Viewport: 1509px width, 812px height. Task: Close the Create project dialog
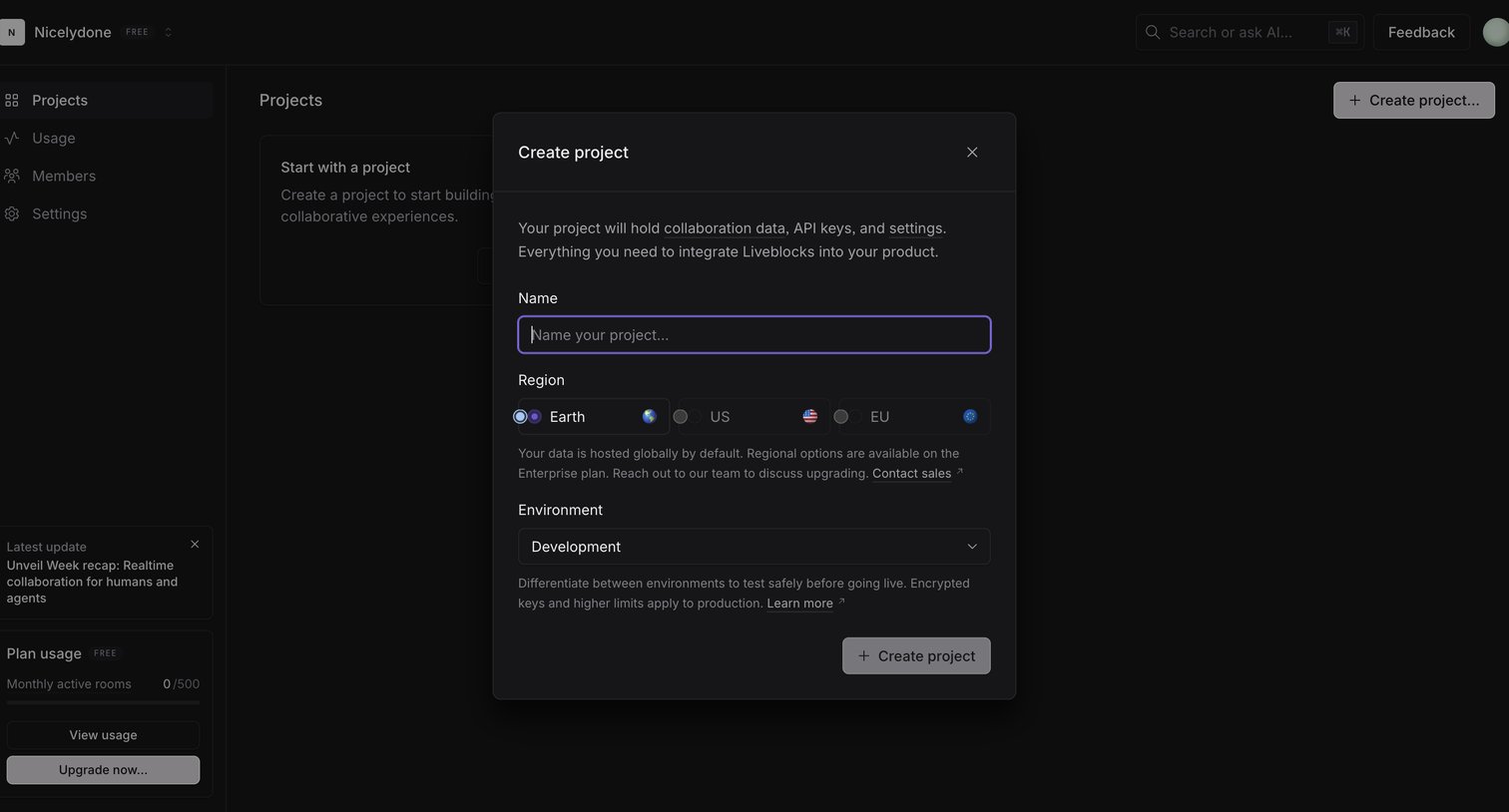pyautogui.click(x=972, y=152)
